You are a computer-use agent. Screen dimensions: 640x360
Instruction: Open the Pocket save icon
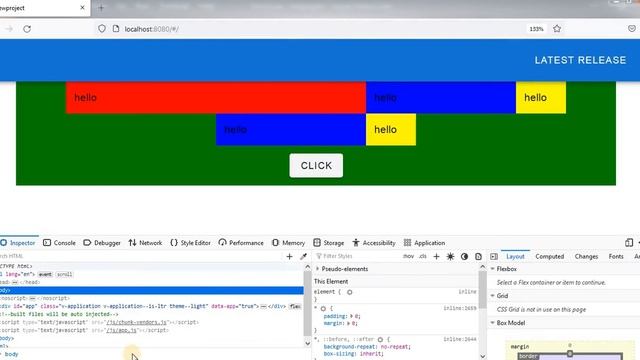click(632, 29)
